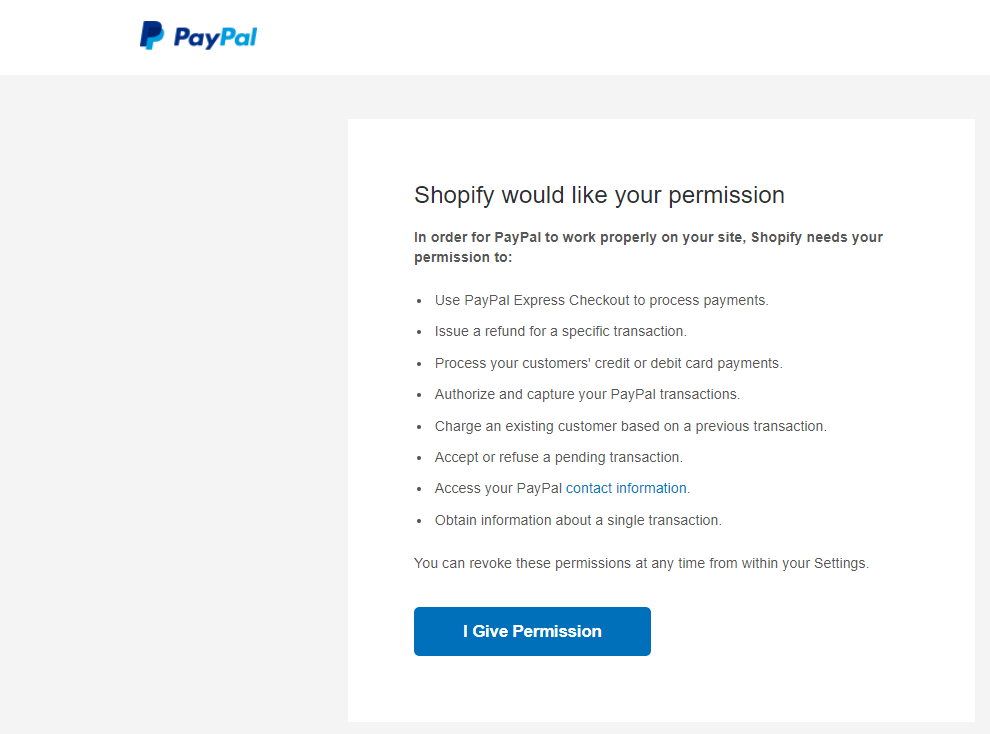Click the gray page background area
This screenshot has height=734, width=990.
(170, 400)
